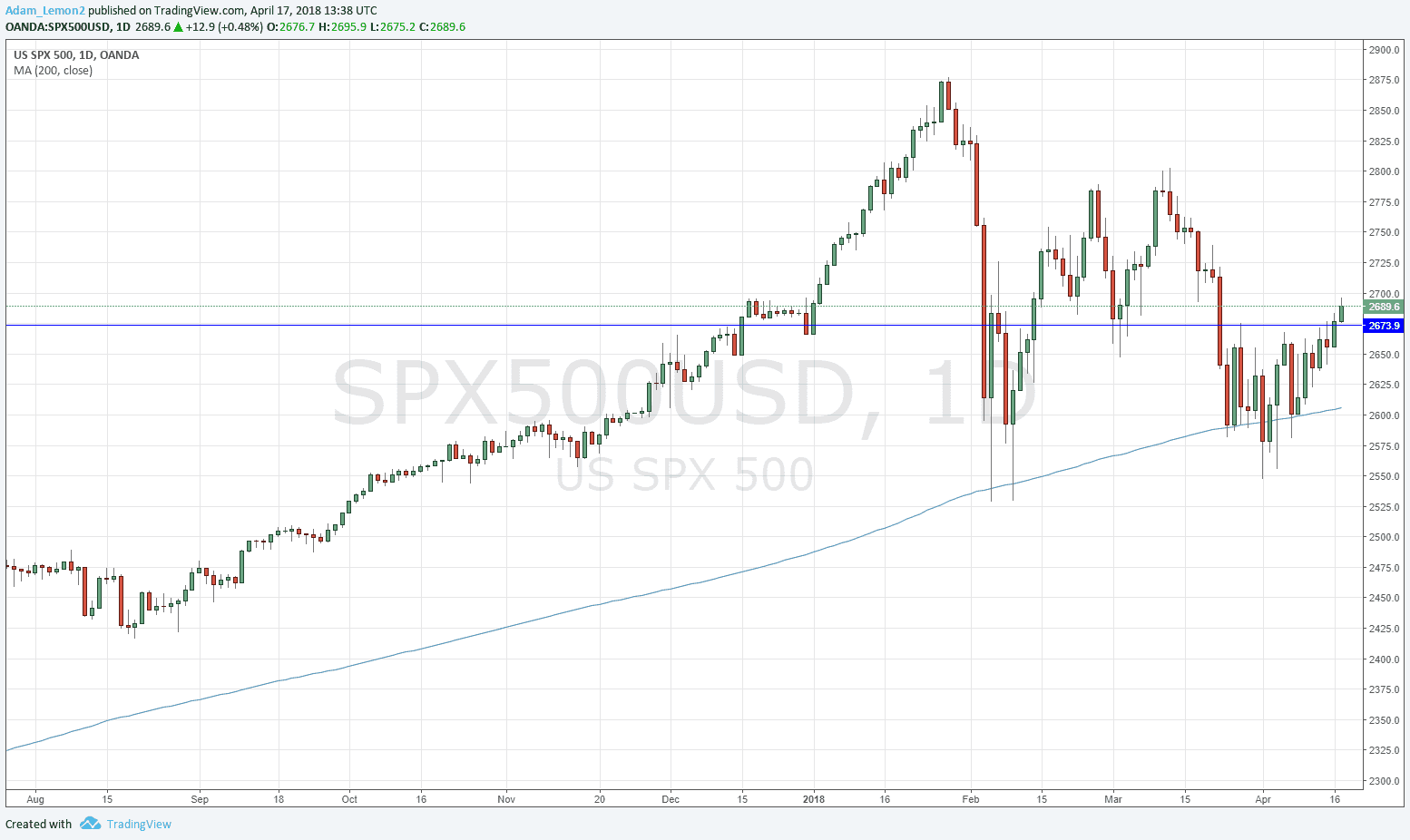Viewport: 1410px width, 840px height.
Task: Click the Aug label on time axis
Action: coord(35,799)
